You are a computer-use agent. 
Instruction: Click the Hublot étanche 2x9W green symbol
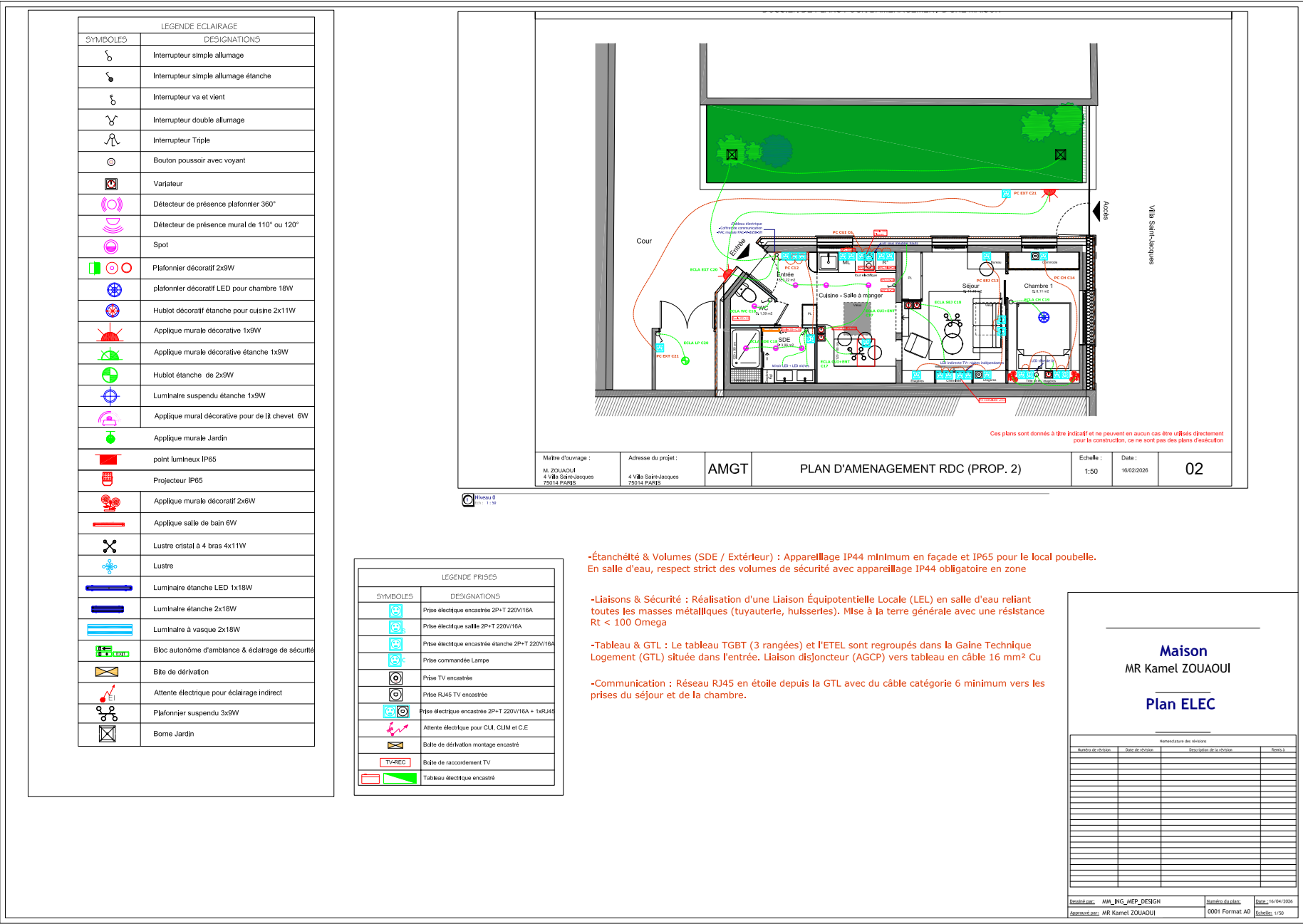coord(110,375)
